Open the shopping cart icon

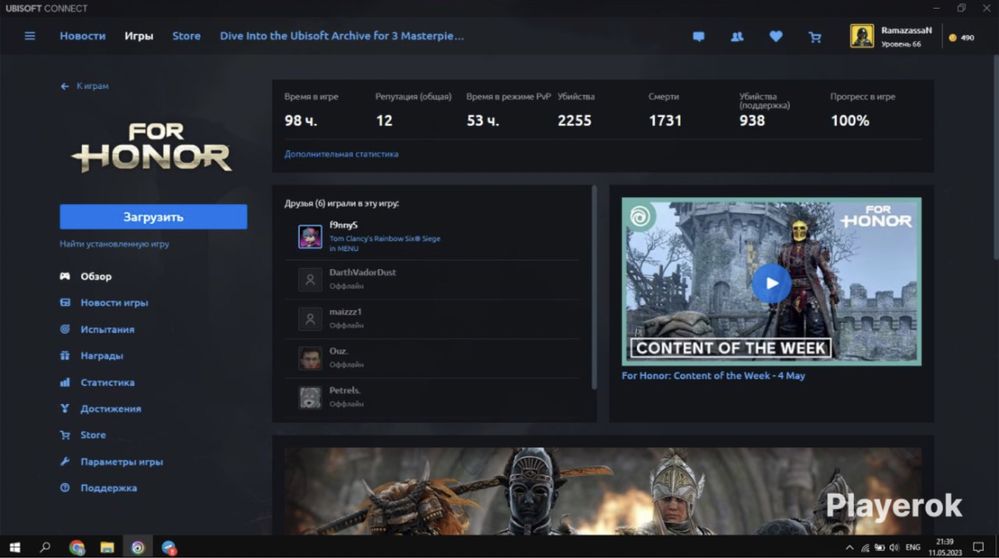(814, 37)
